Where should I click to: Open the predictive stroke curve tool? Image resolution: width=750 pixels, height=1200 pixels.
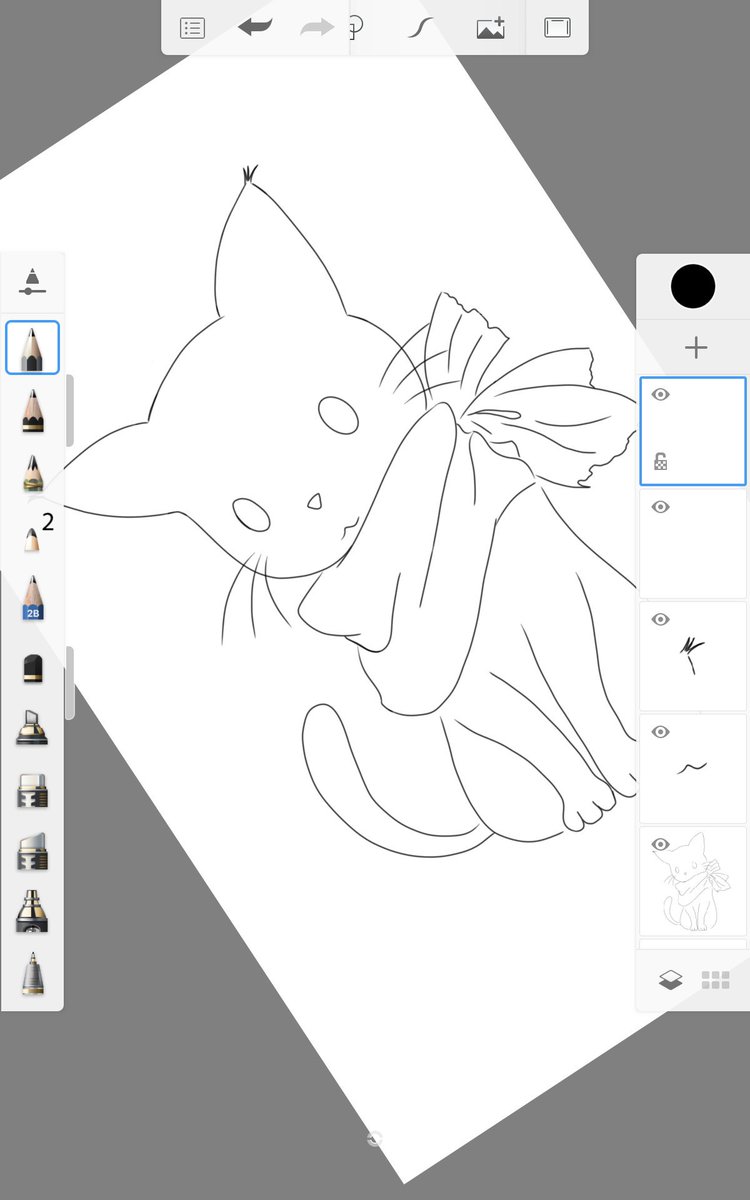[418, 28]
